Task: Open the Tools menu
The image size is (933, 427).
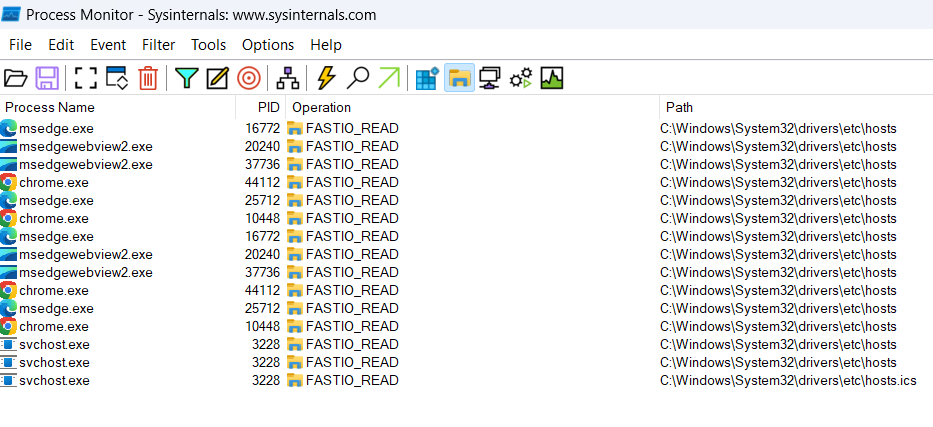Action: click(x=209, y=45)
